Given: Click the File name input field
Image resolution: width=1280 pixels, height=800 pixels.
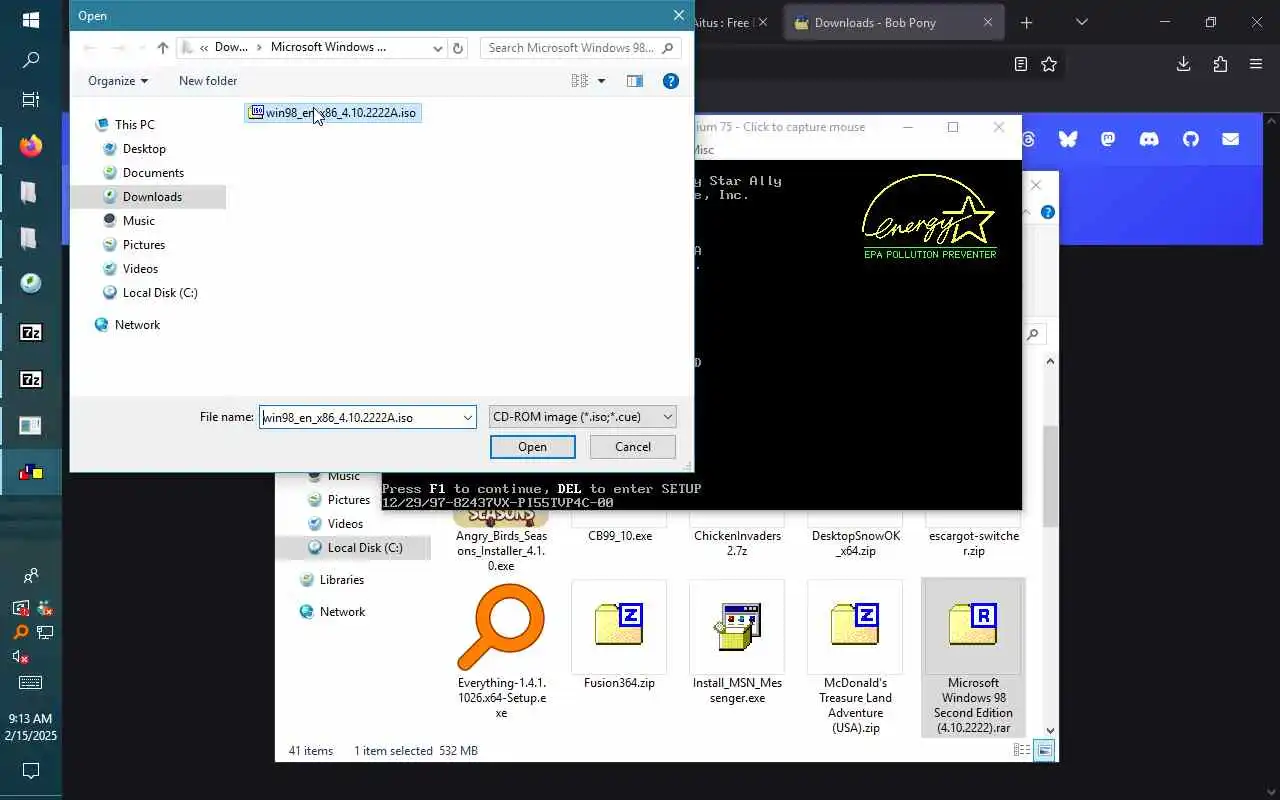Looking at the screenshot, I should [359, 417].
